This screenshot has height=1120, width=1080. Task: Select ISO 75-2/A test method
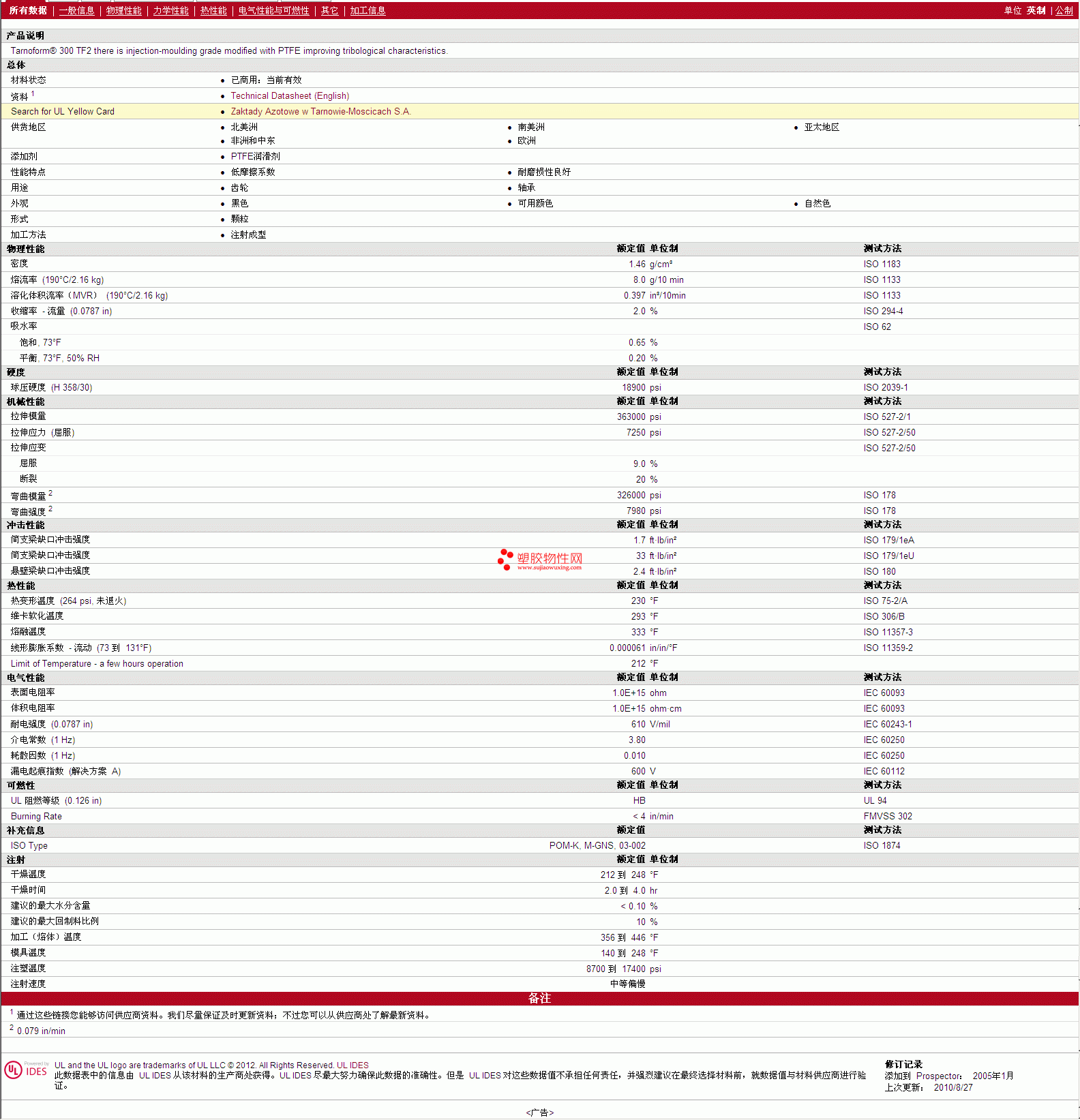point(886,601)
